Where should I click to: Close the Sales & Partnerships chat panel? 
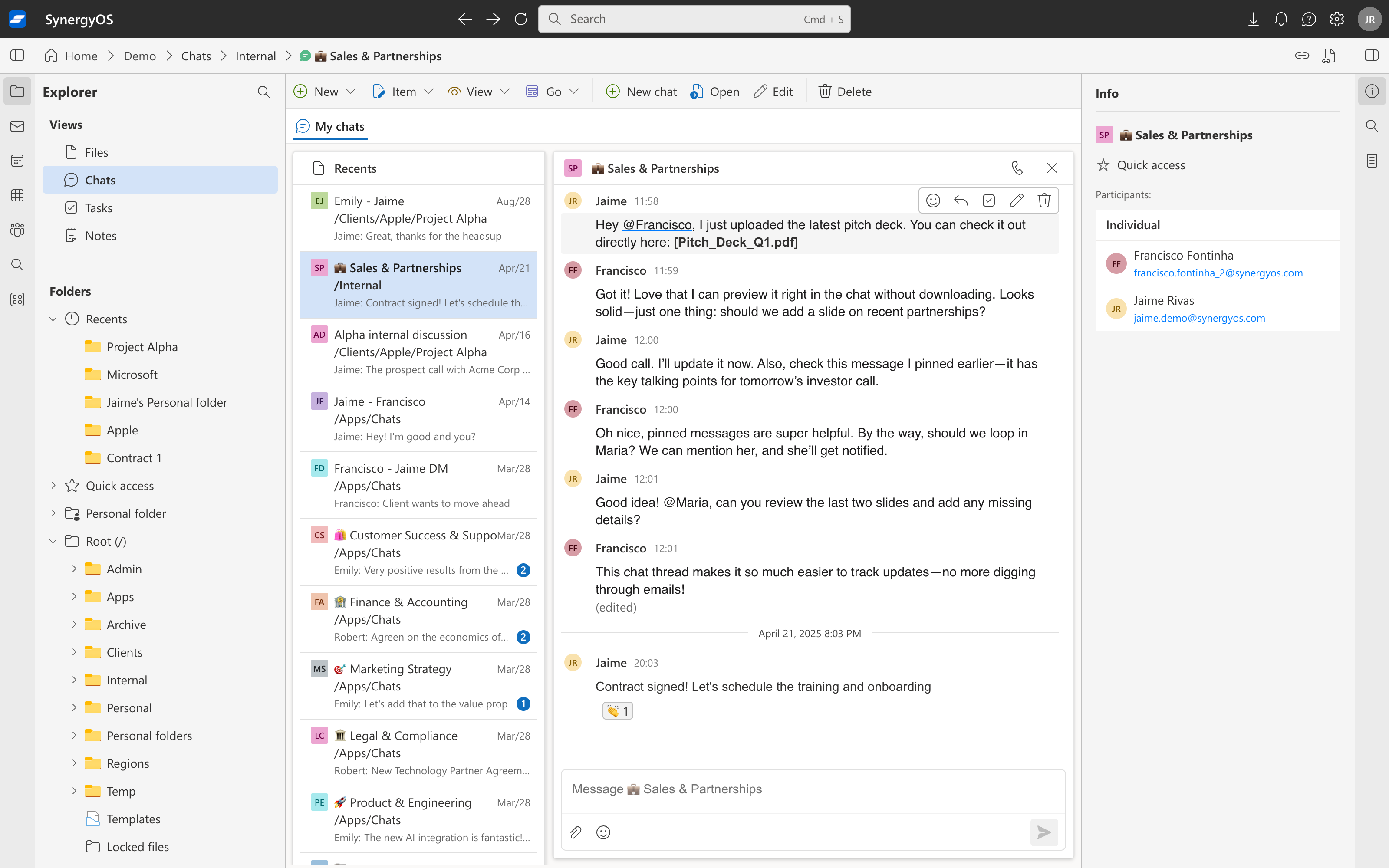[x=1051, y=168]
